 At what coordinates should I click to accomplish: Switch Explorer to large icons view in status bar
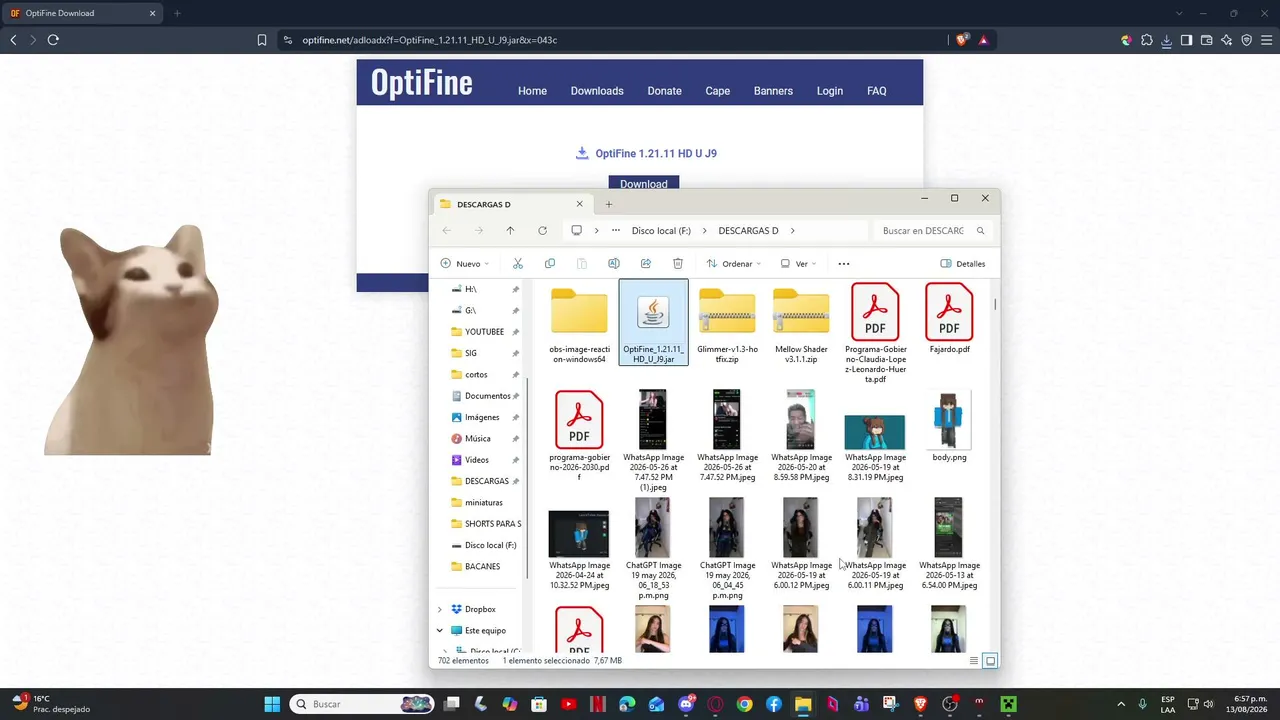point(991,661)
